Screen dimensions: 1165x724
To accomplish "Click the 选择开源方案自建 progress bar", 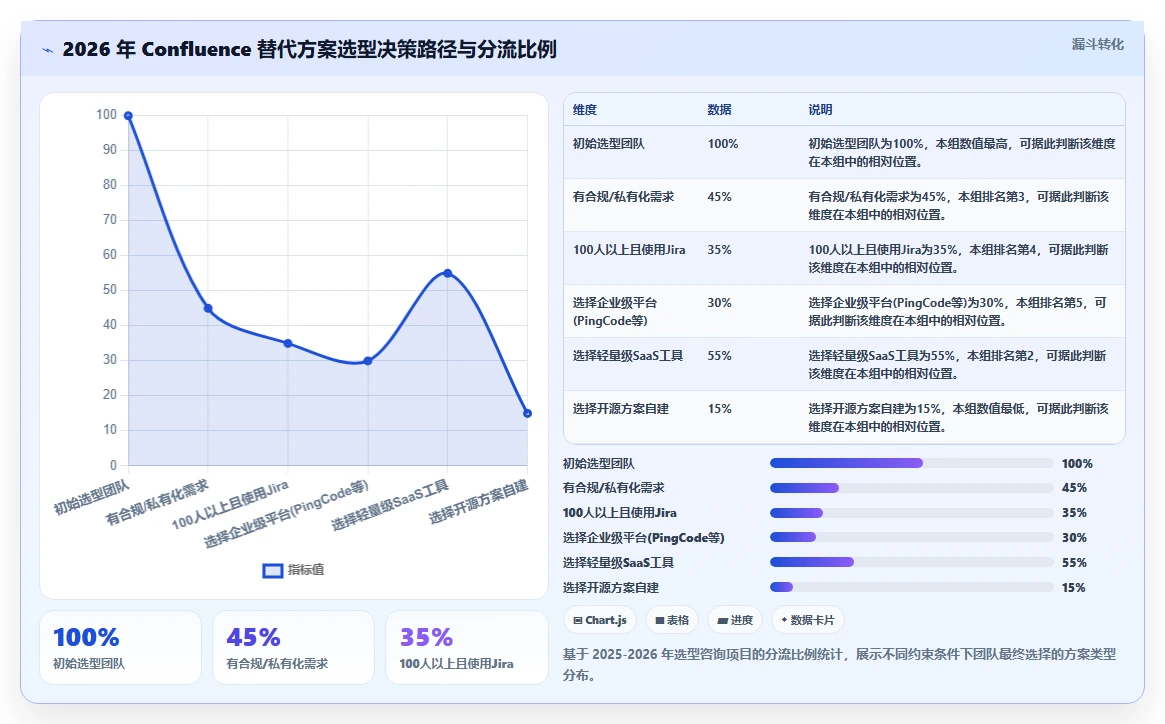I will (x=912, y=587).
